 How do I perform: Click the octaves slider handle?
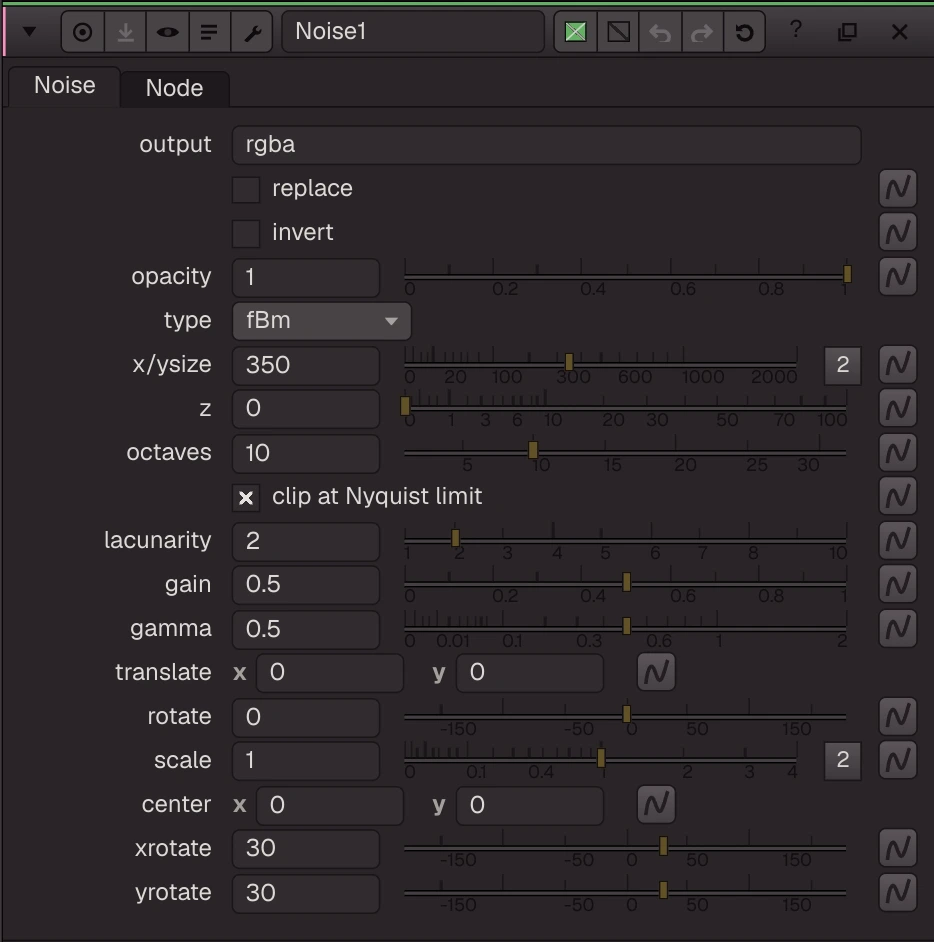pos(533,450)
